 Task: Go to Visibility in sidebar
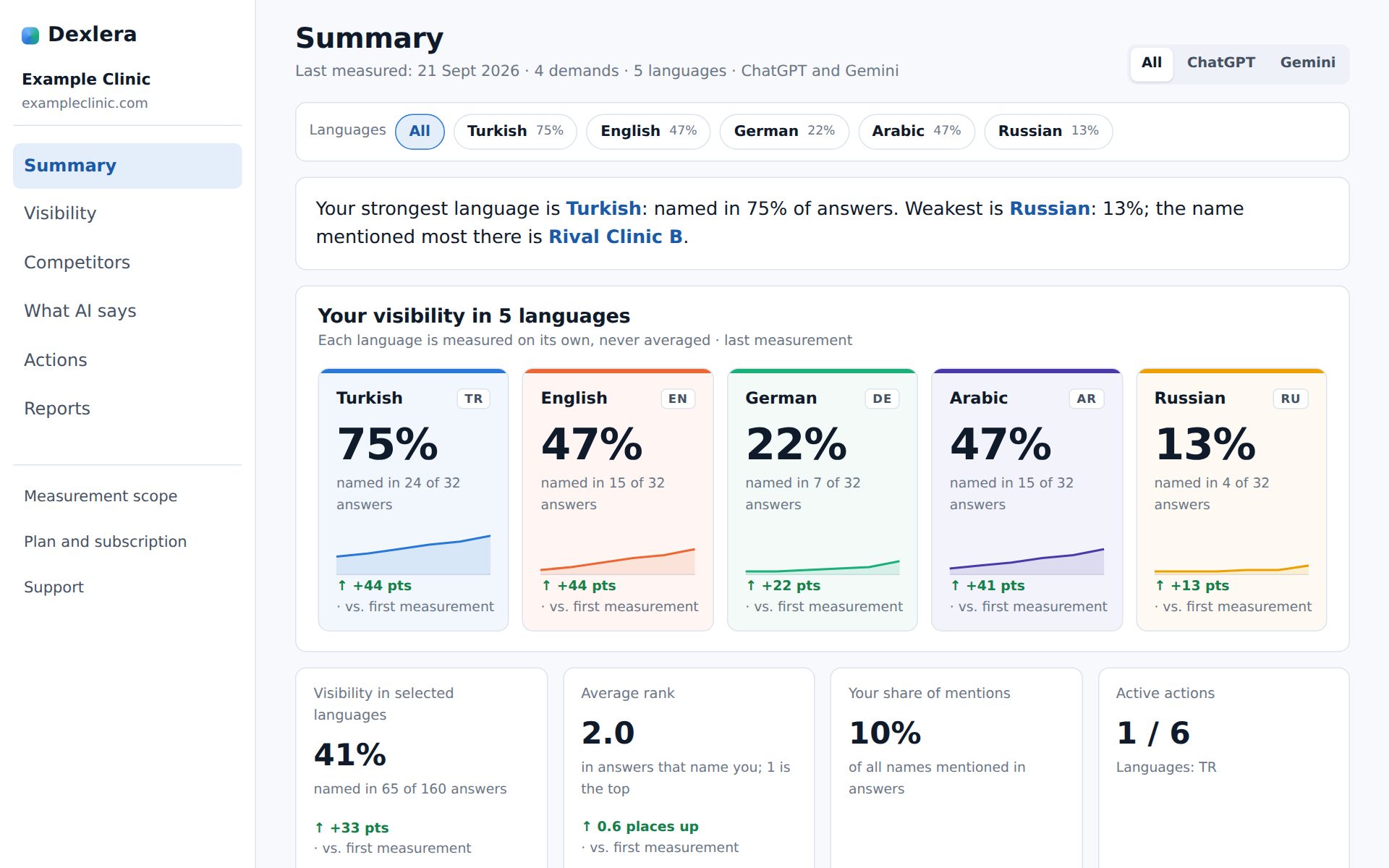point(127,213)
